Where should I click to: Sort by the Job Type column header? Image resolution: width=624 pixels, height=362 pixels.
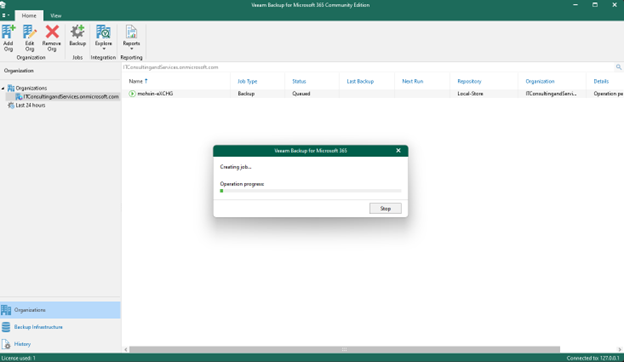click(x=247, y=81)
